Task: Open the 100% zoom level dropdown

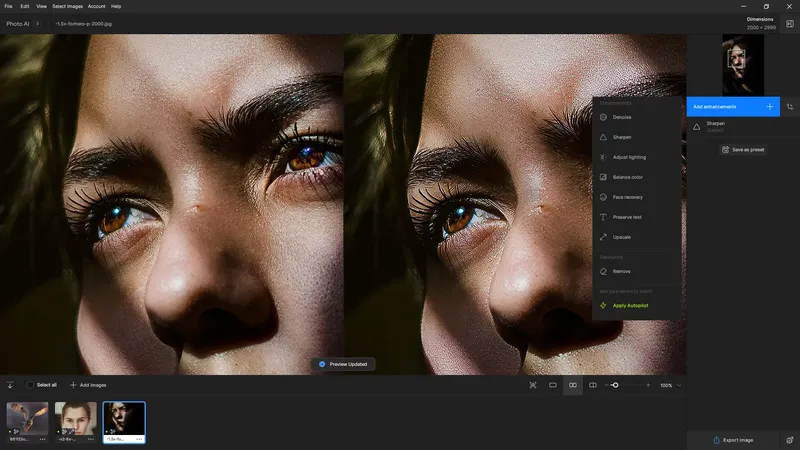Action: 670,385
